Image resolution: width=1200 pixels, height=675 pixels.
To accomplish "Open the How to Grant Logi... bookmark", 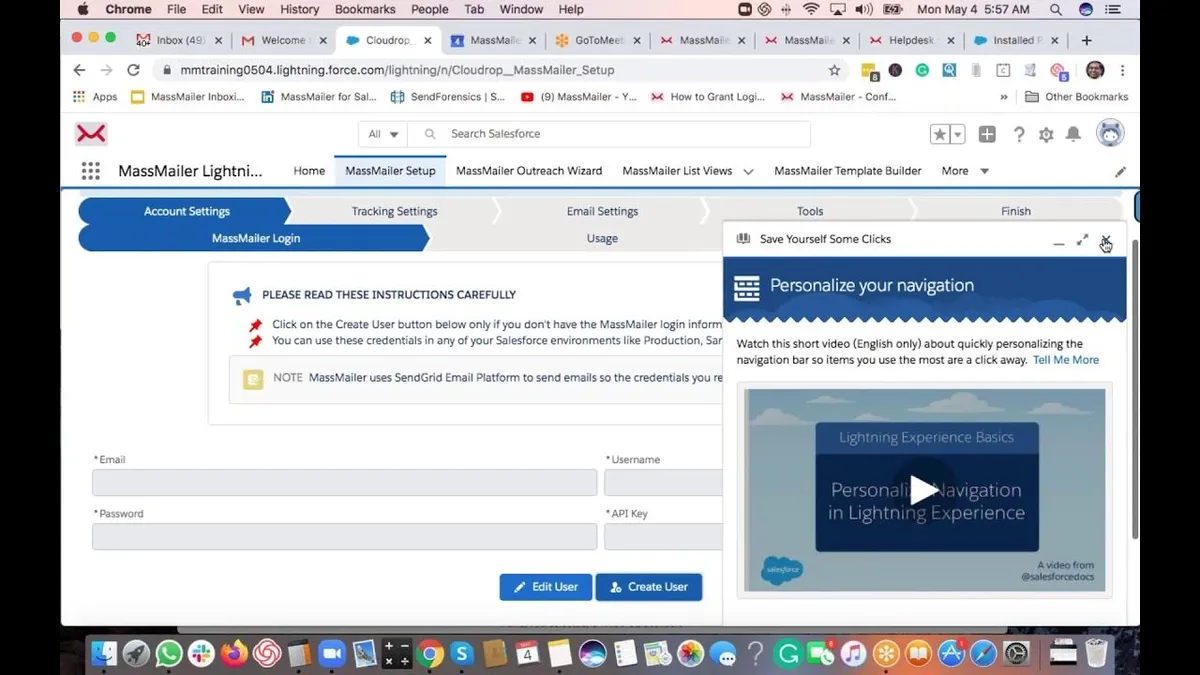I will pyautogui.click(x=707, y=97).
